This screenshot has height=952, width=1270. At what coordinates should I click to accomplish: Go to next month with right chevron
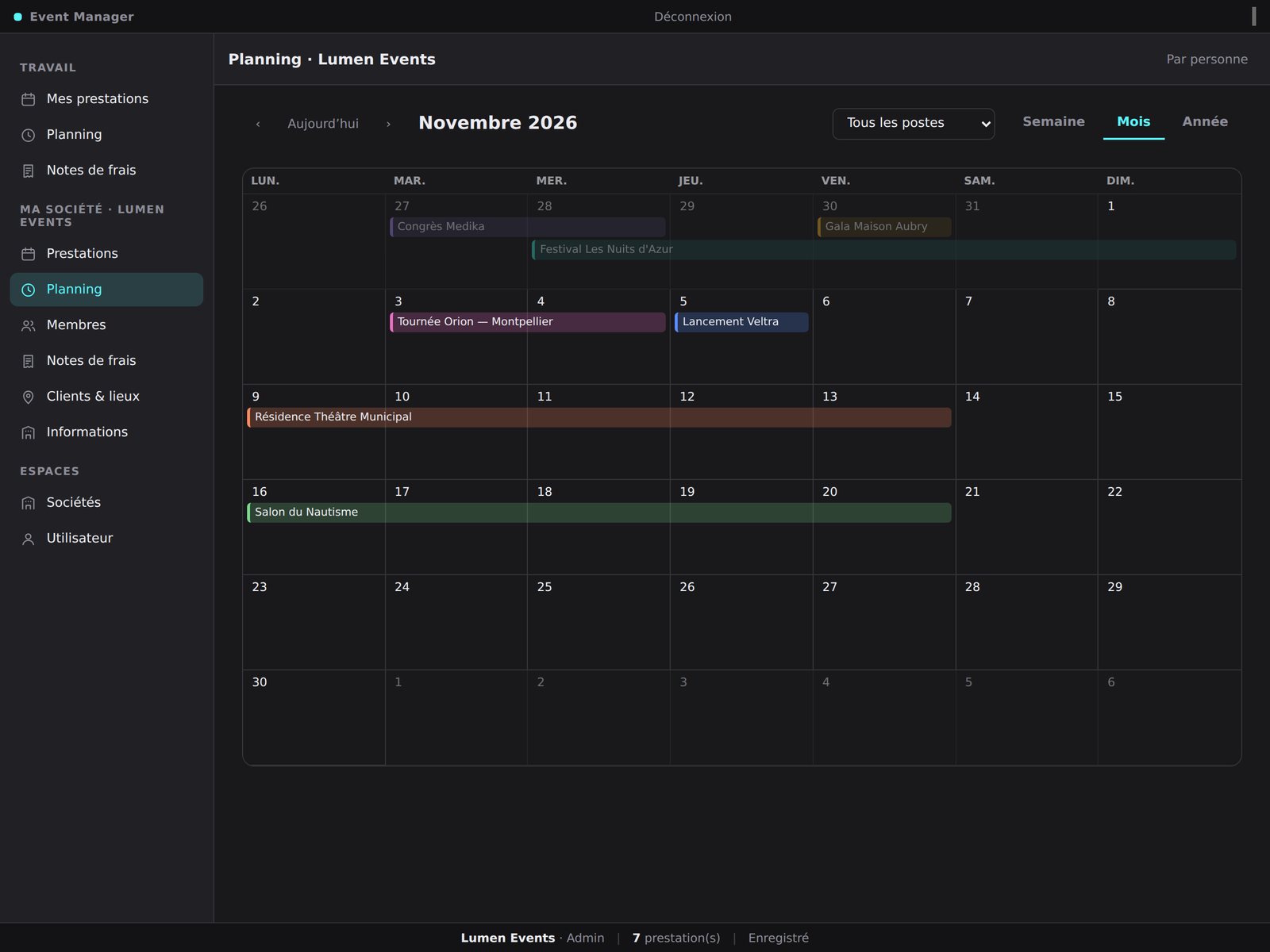[388, 124]
